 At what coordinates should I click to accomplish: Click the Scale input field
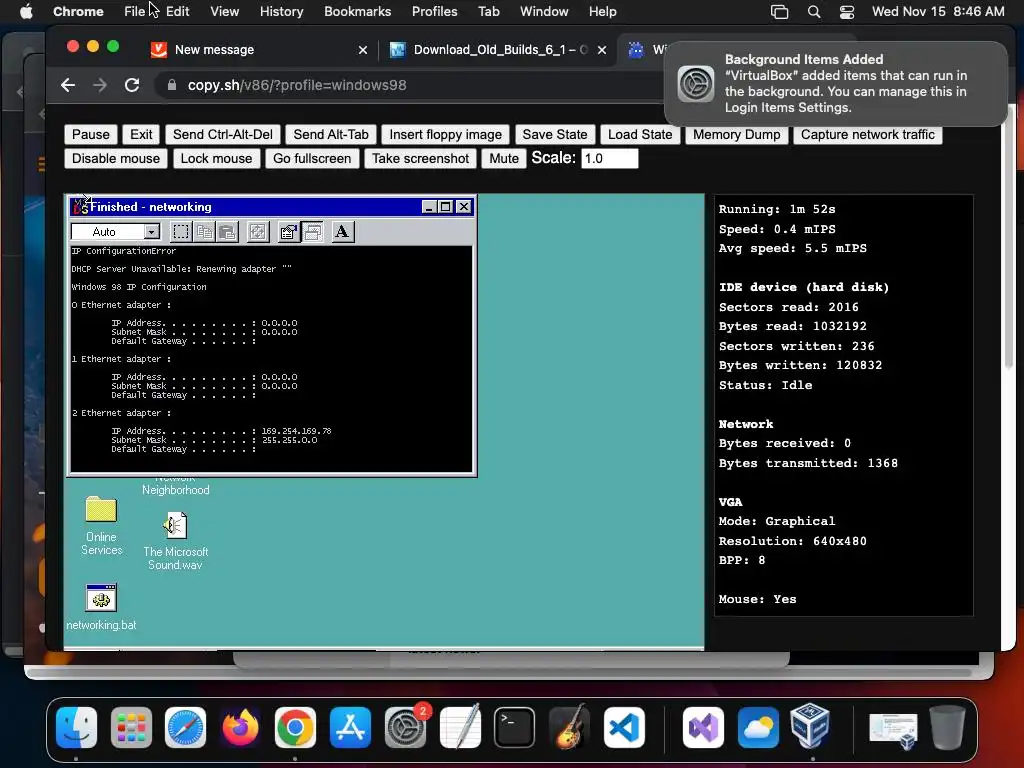coord(609,159)
